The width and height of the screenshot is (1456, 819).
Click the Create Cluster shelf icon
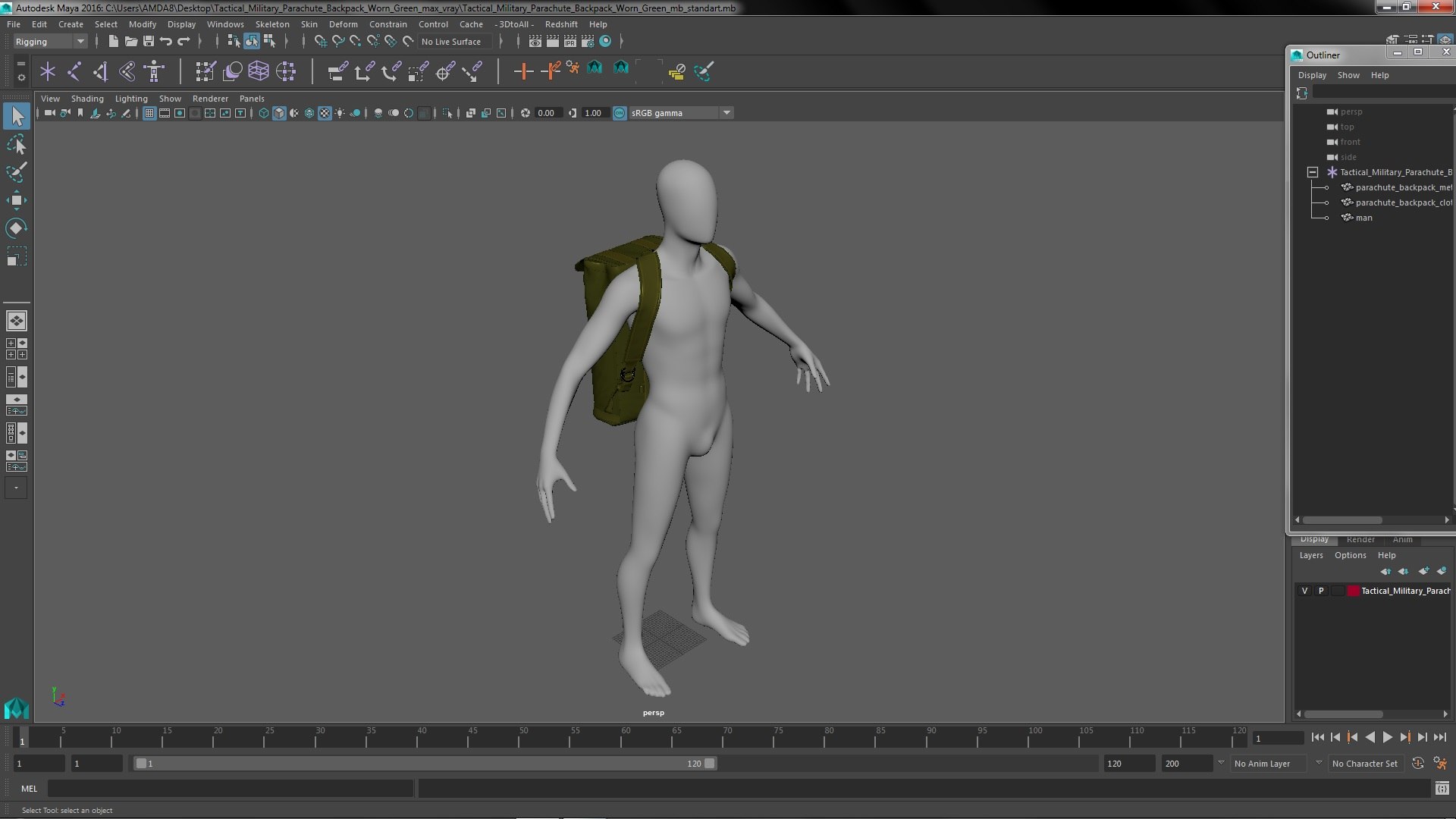286,71
